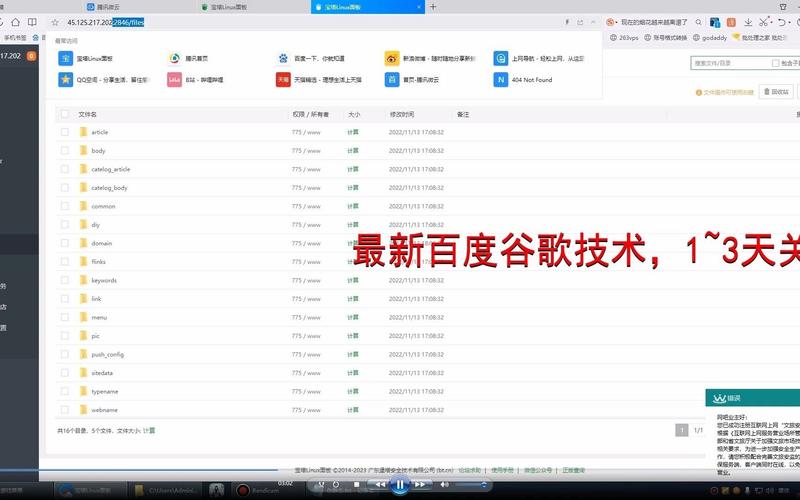Select the active blue 宝塔Linux面板 tab
800x500 pixels.
[367, 7]
